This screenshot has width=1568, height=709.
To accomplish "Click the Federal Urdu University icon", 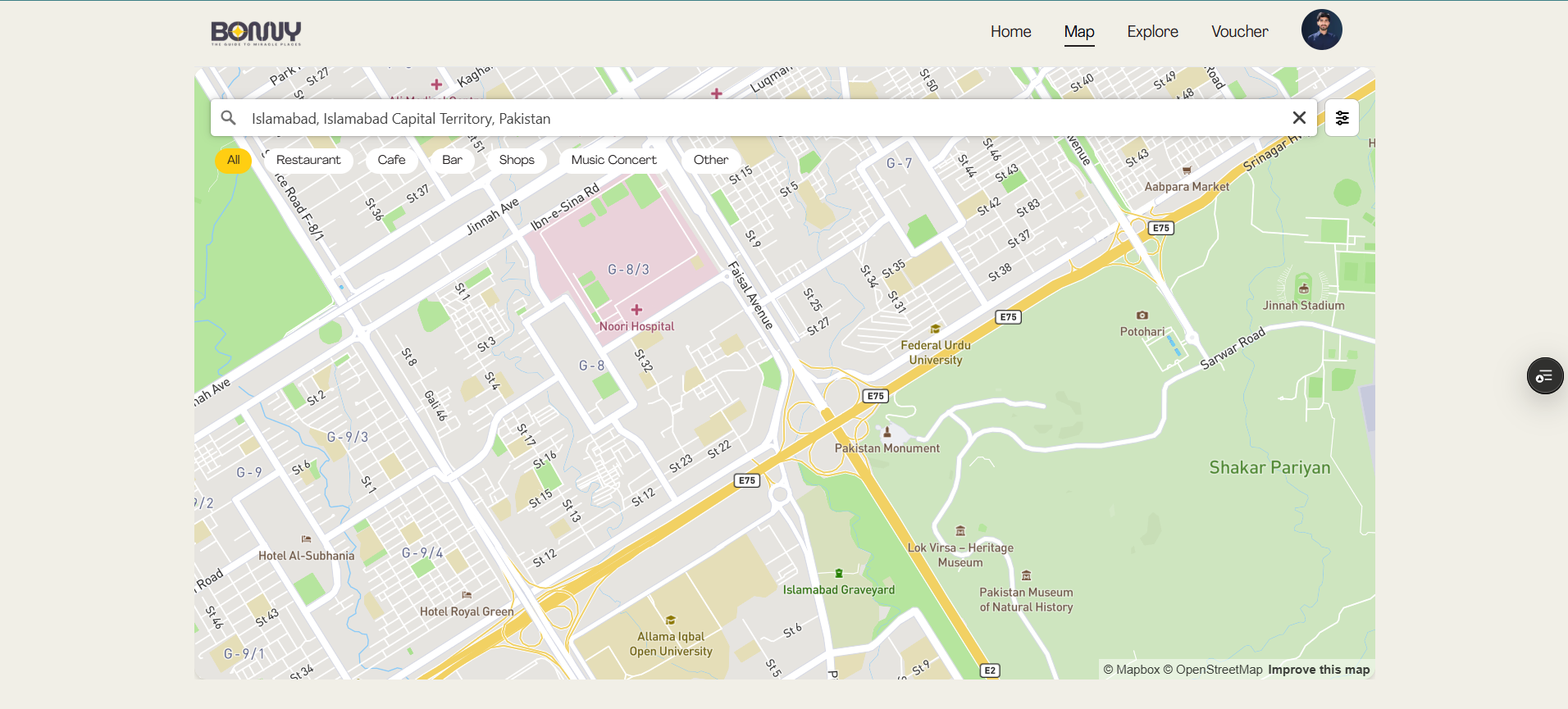I will click(x=936, y=330).
